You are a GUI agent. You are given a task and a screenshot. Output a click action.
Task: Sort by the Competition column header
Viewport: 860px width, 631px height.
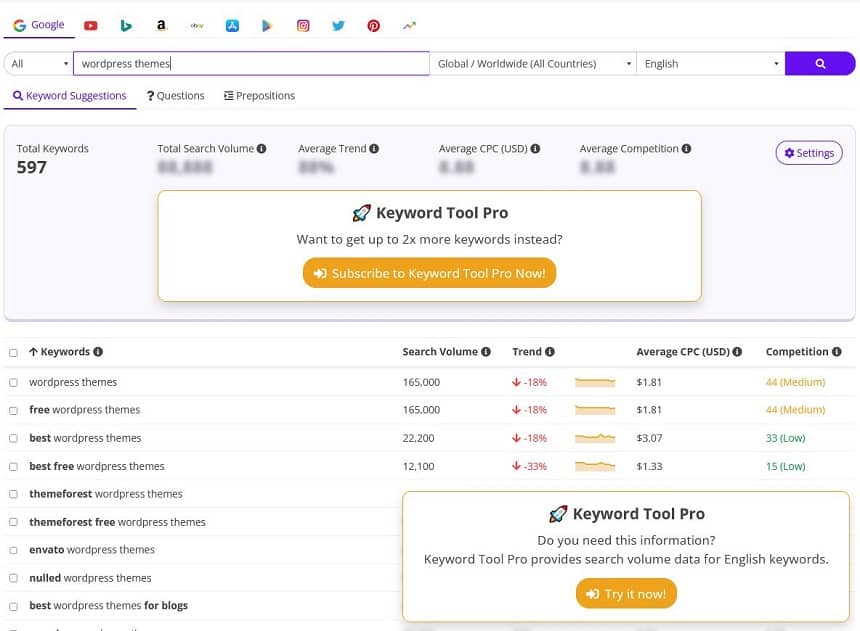(797, 352)
